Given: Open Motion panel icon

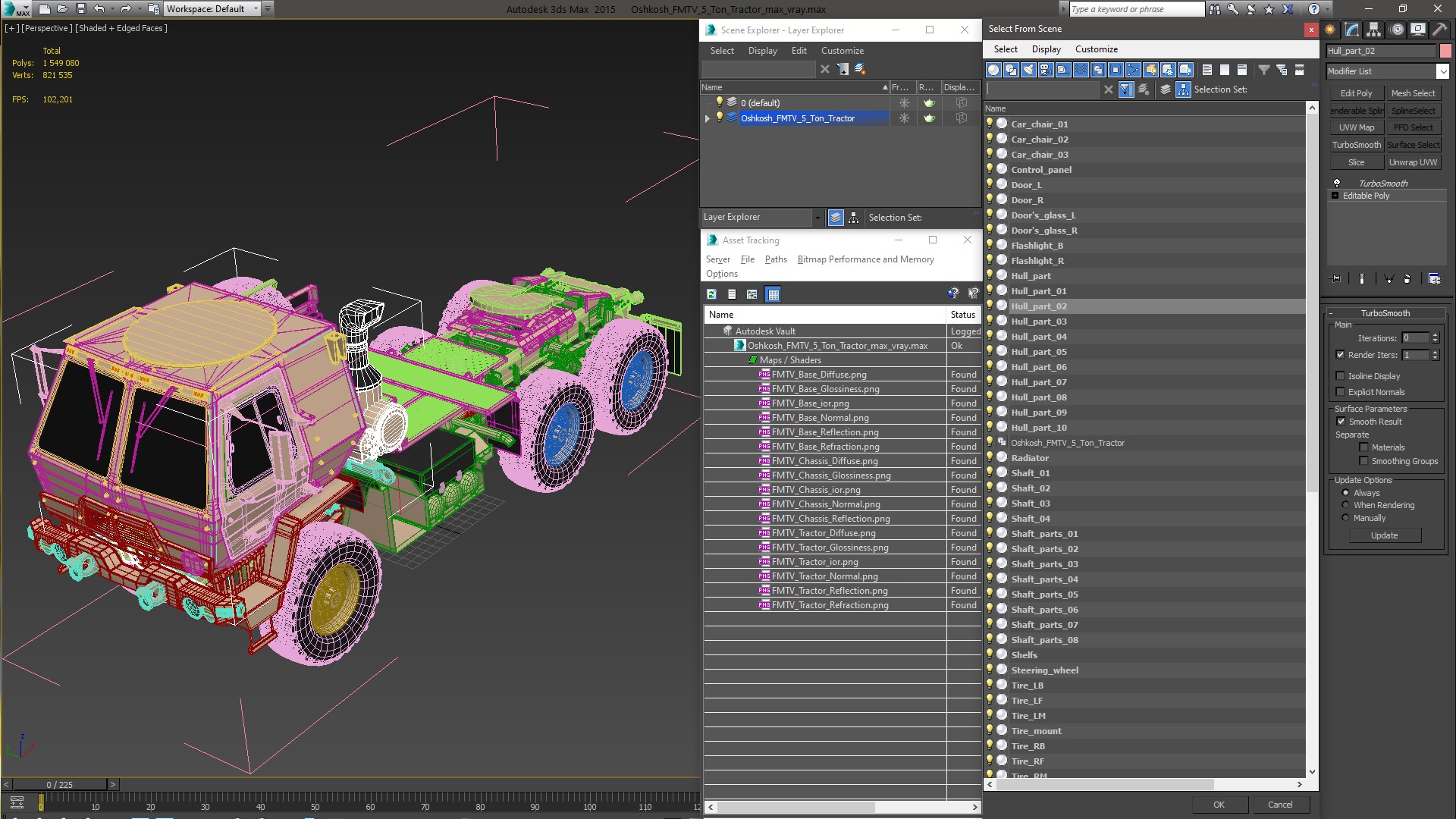Looking at the screenshot, I should pyautogui.click(x=1396, y=30).
